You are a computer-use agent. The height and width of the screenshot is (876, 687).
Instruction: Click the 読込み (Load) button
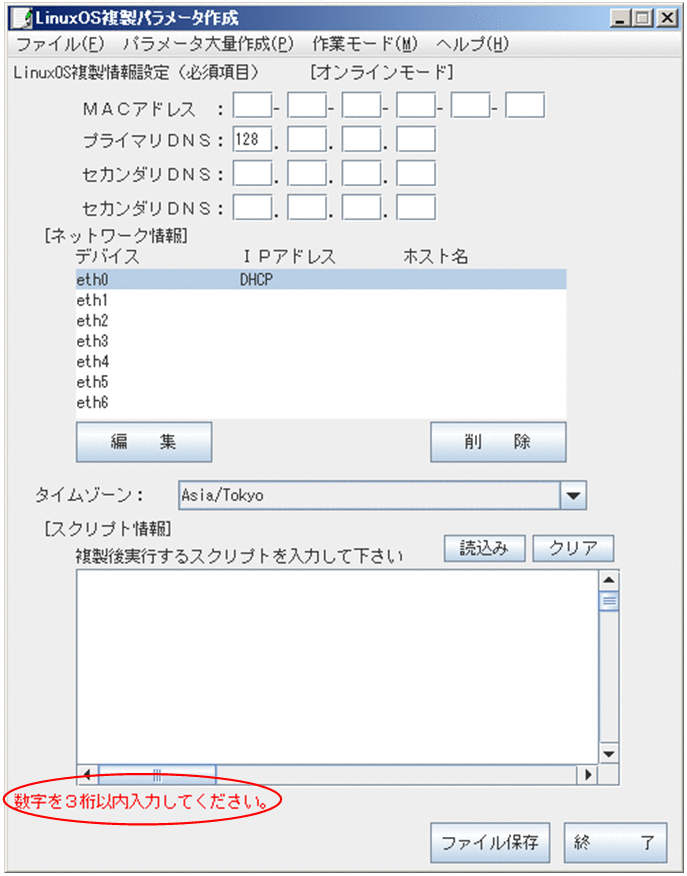pos(484,549)
